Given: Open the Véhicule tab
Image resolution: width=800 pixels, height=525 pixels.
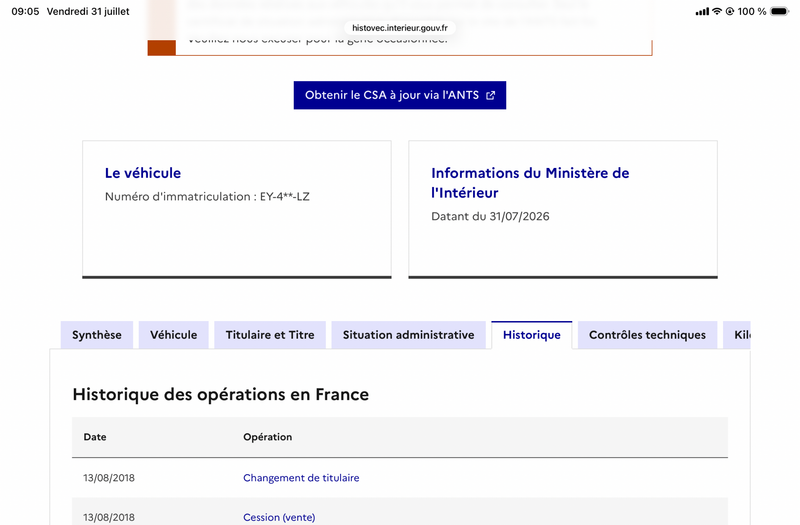Looking at the screenshot, I should pyautogui.click(x=173, y=335).
